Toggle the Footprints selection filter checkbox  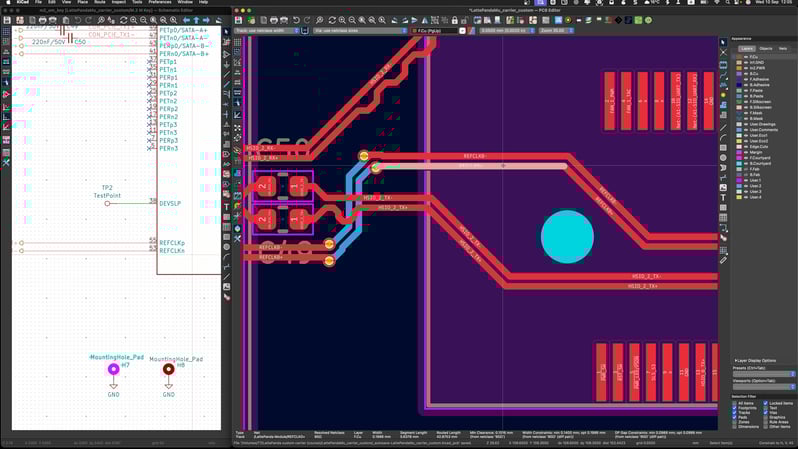click(735, 408)
